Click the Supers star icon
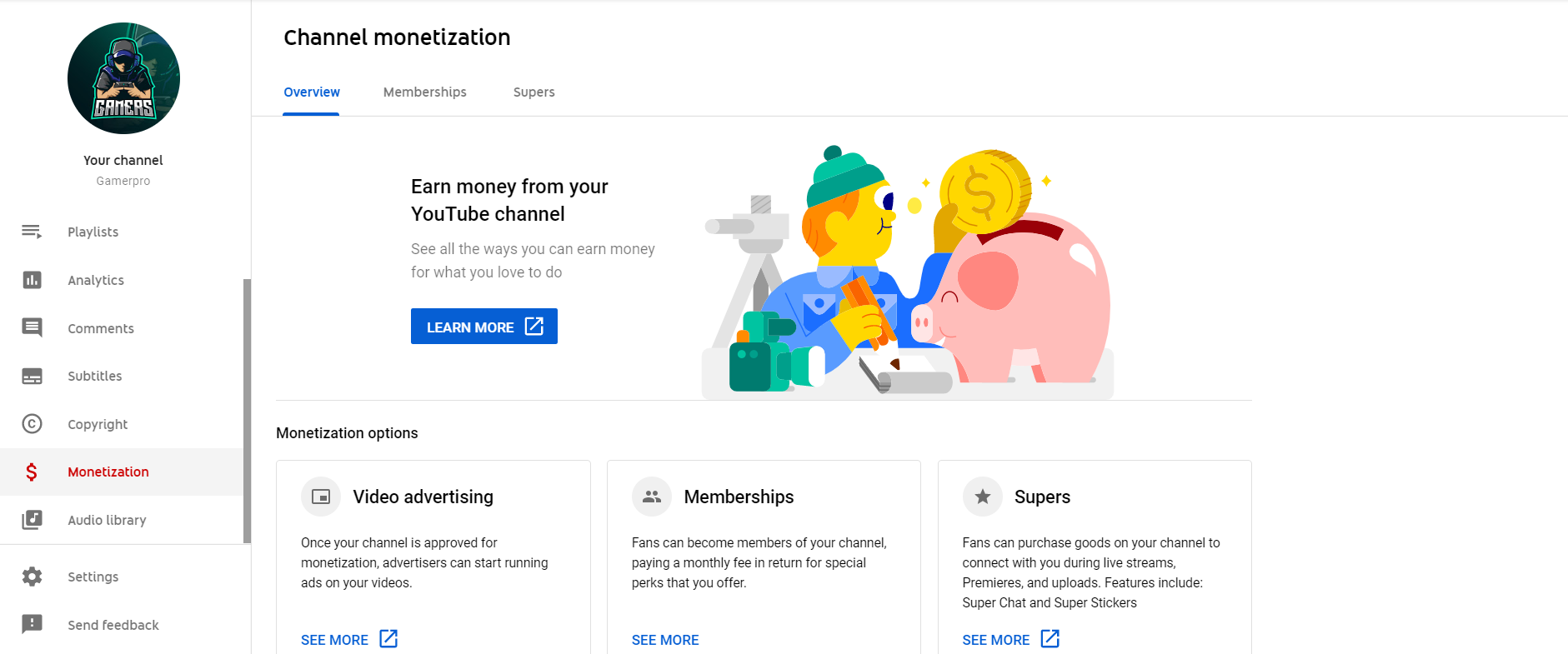 (983, 497)
